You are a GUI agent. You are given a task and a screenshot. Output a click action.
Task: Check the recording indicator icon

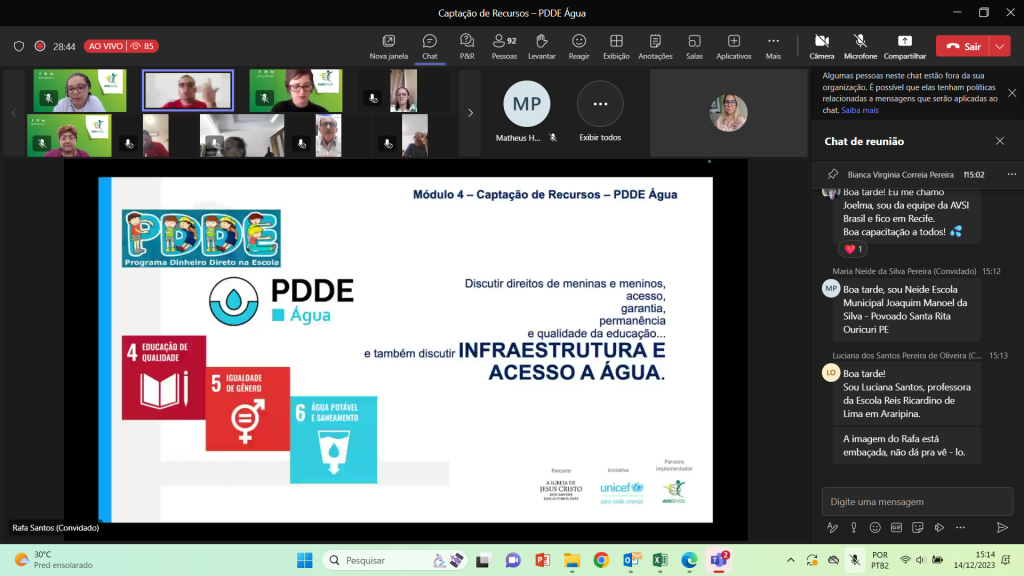pyautogui.click(x=40, y=46)
